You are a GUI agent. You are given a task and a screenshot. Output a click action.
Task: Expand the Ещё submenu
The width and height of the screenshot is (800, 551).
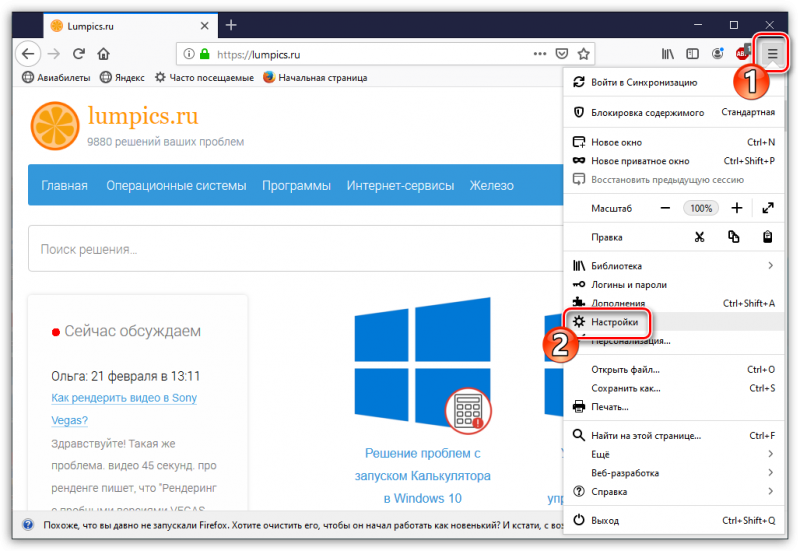click(x=673, y=455)
